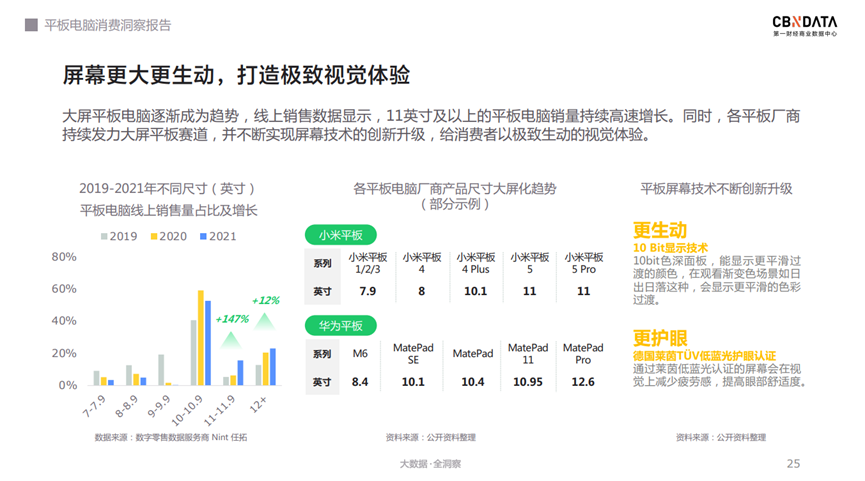Click the 平板电脑消费洞察报告 header text
Image resolution: width=865 pixels, height=481 pixels.
pos(108,25)
